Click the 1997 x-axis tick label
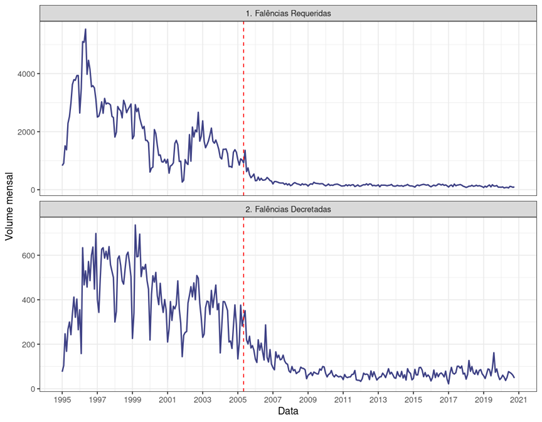 coord(97,400)
